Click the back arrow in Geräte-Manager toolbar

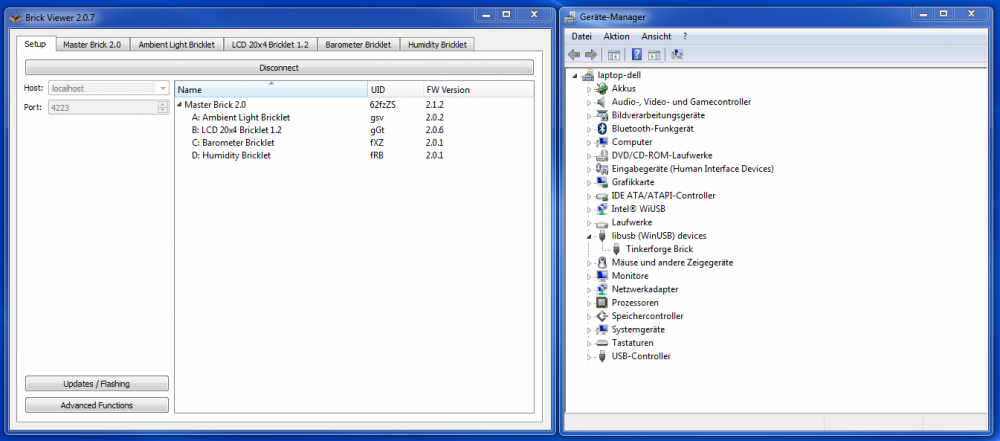coord(574,54)
